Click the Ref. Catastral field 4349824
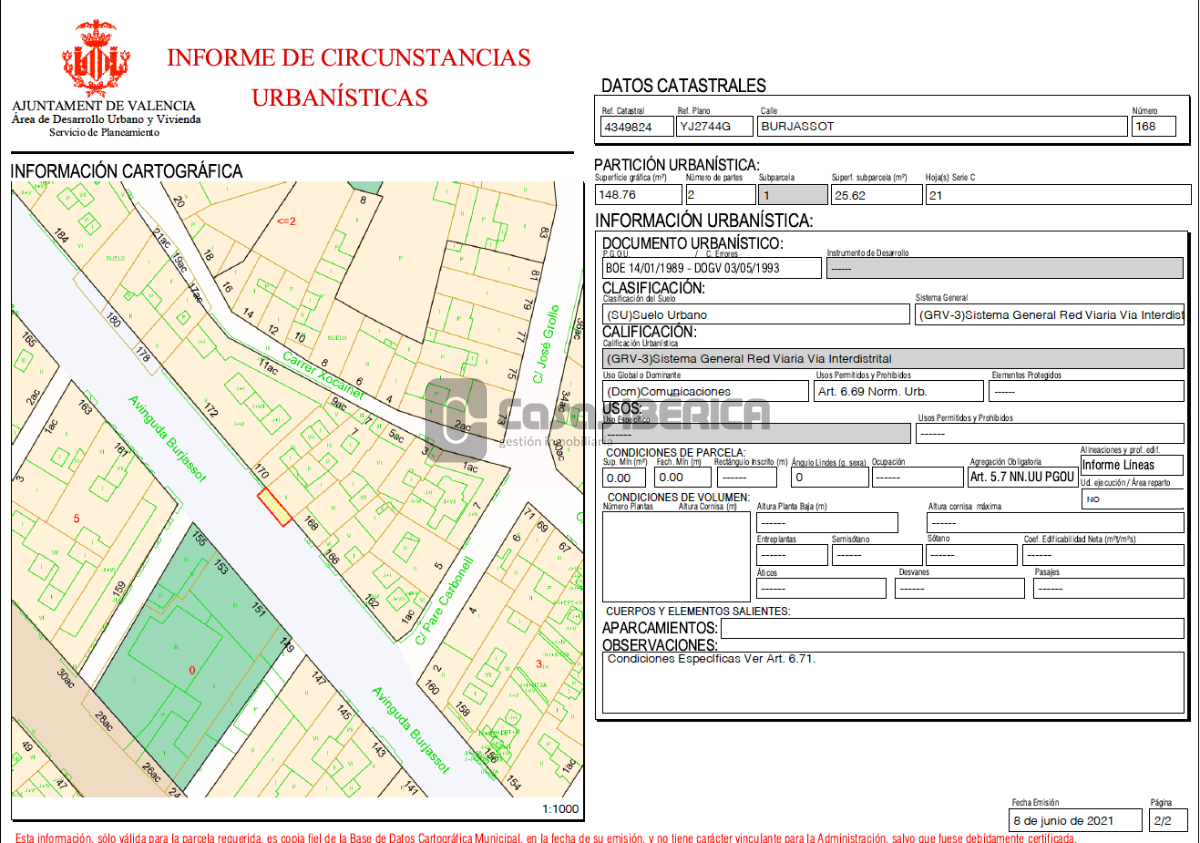The image size is (1200, 843). tap(635, 127)
